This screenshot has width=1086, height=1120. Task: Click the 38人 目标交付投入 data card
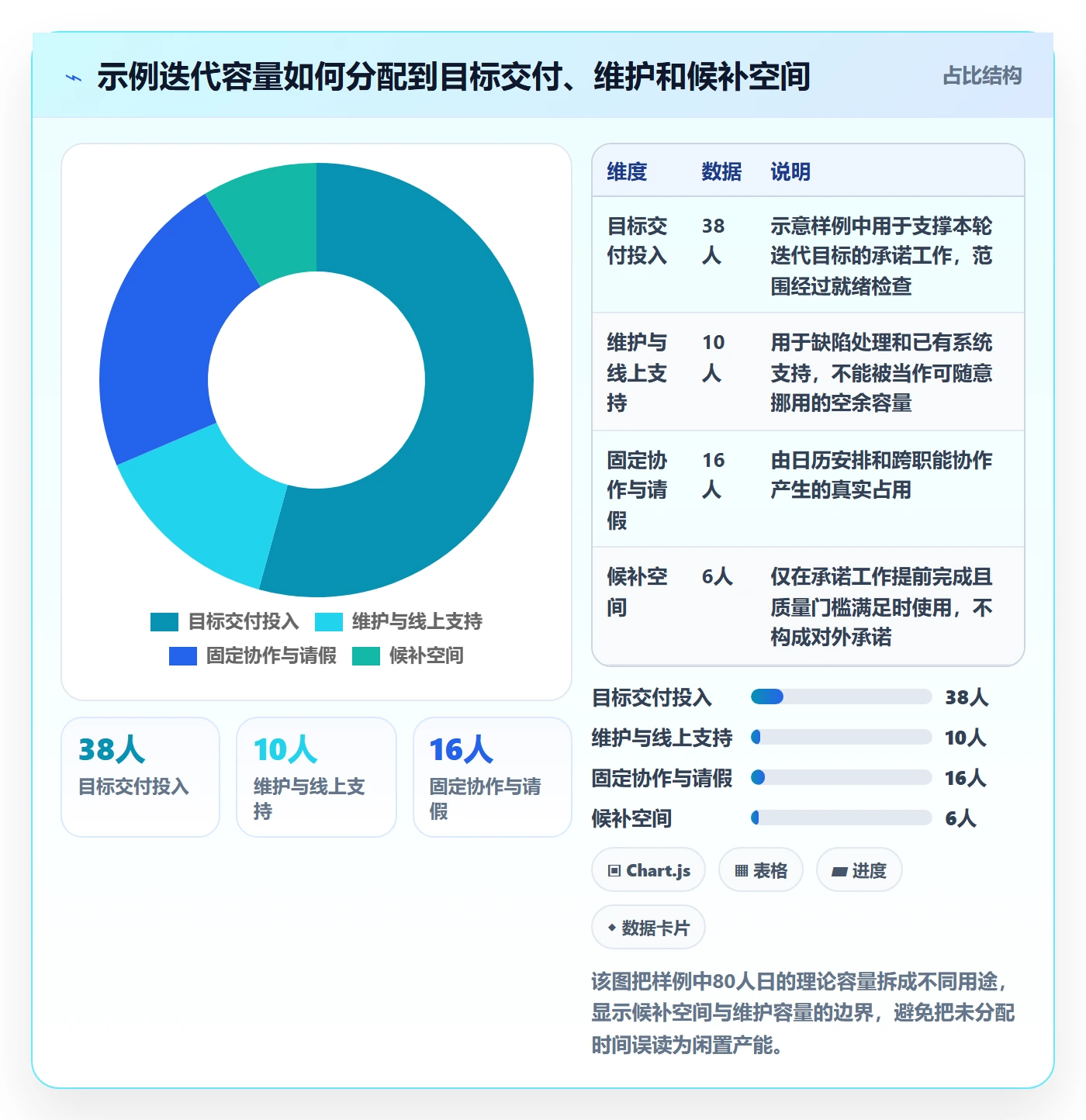(x=140, y=777)
